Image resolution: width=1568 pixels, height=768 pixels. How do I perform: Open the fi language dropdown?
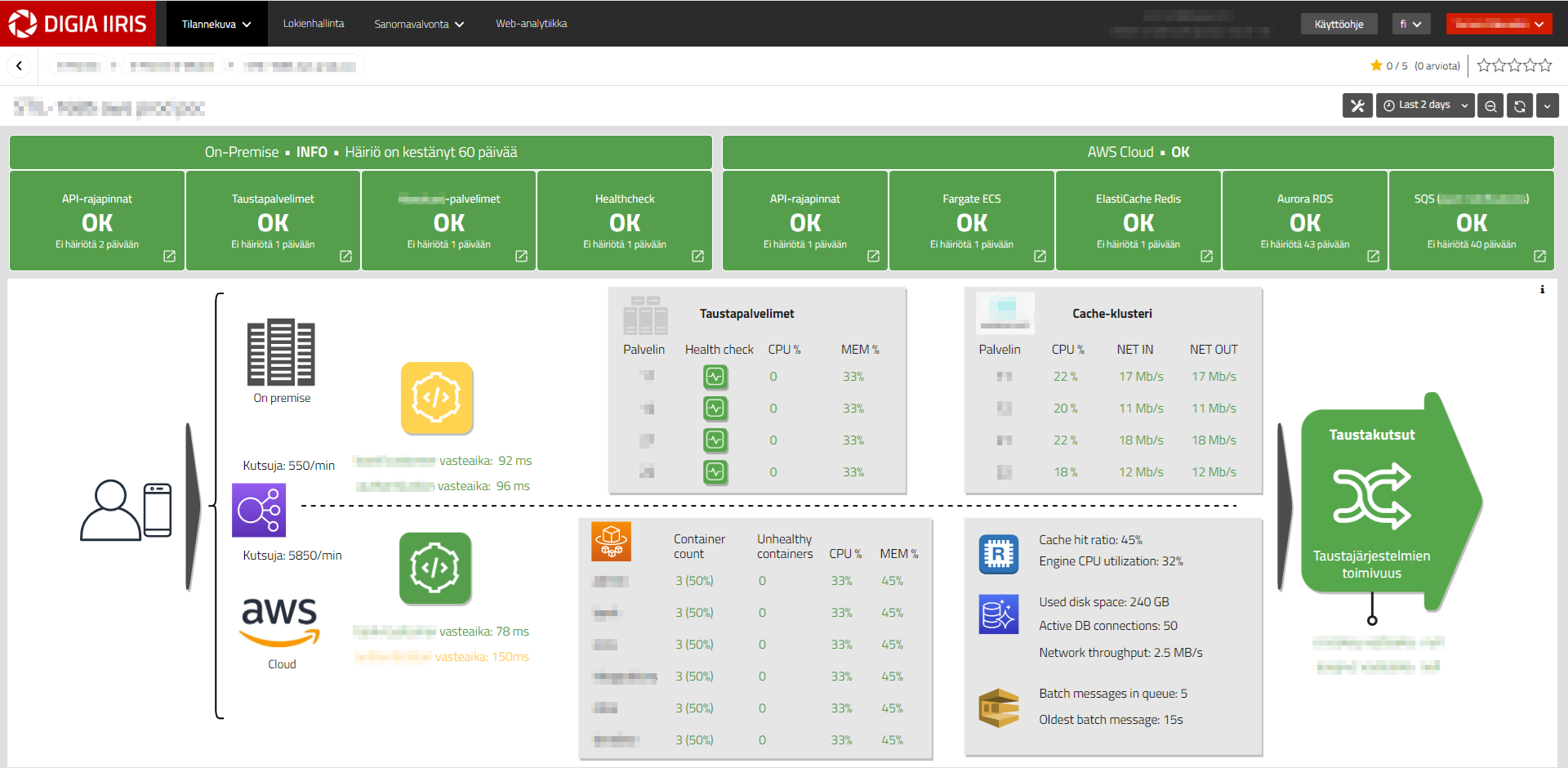click(x=1411, y=24)
